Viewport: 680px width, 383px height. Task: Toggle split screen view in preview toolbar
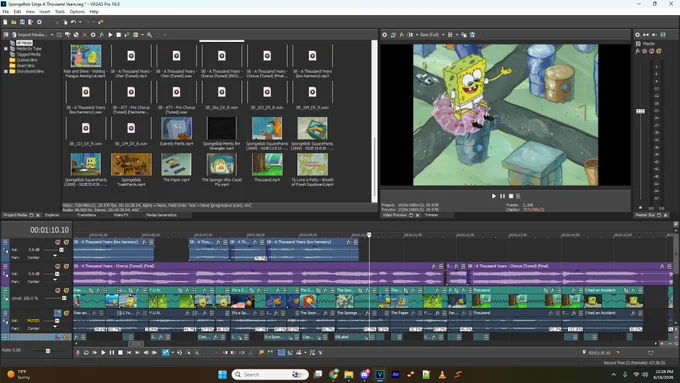[x=410, y=35]
